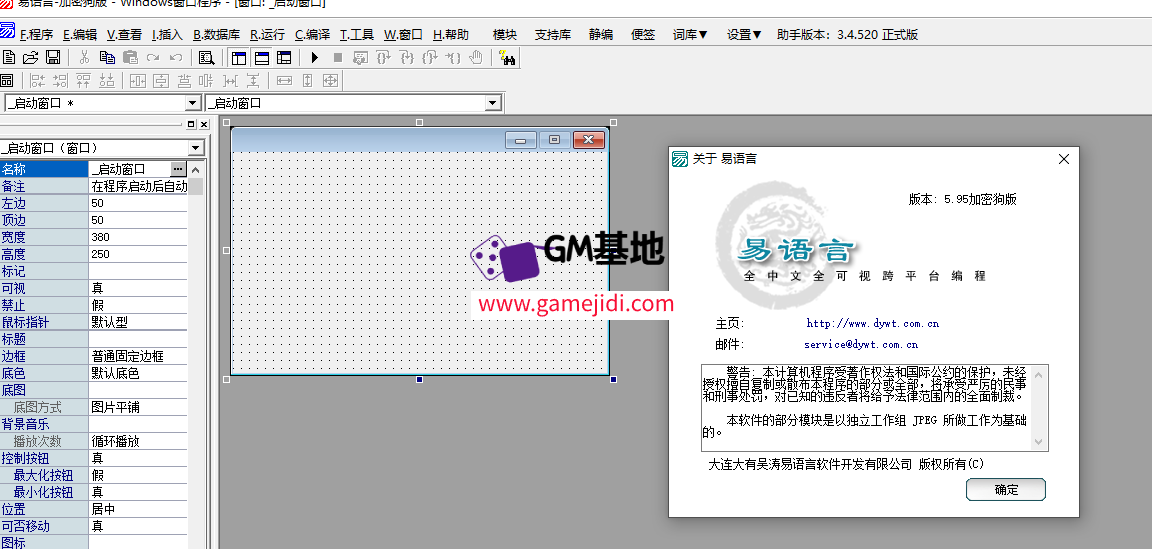The image size is (1152, 549).
Task: Close the 关于 易语言 dialog
Action: 1063,159
